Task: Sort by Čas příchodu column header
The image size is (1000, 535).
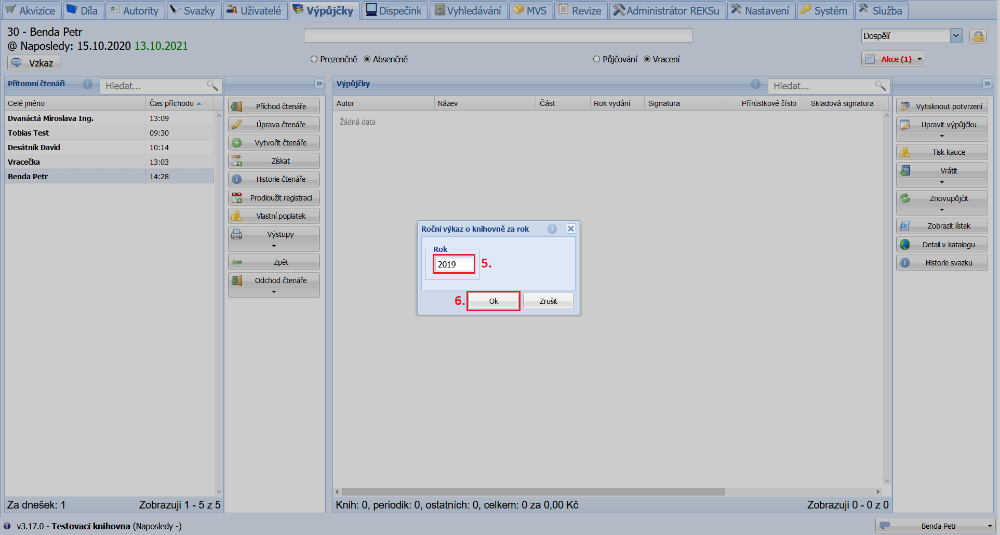Action: tap(175, 103)
